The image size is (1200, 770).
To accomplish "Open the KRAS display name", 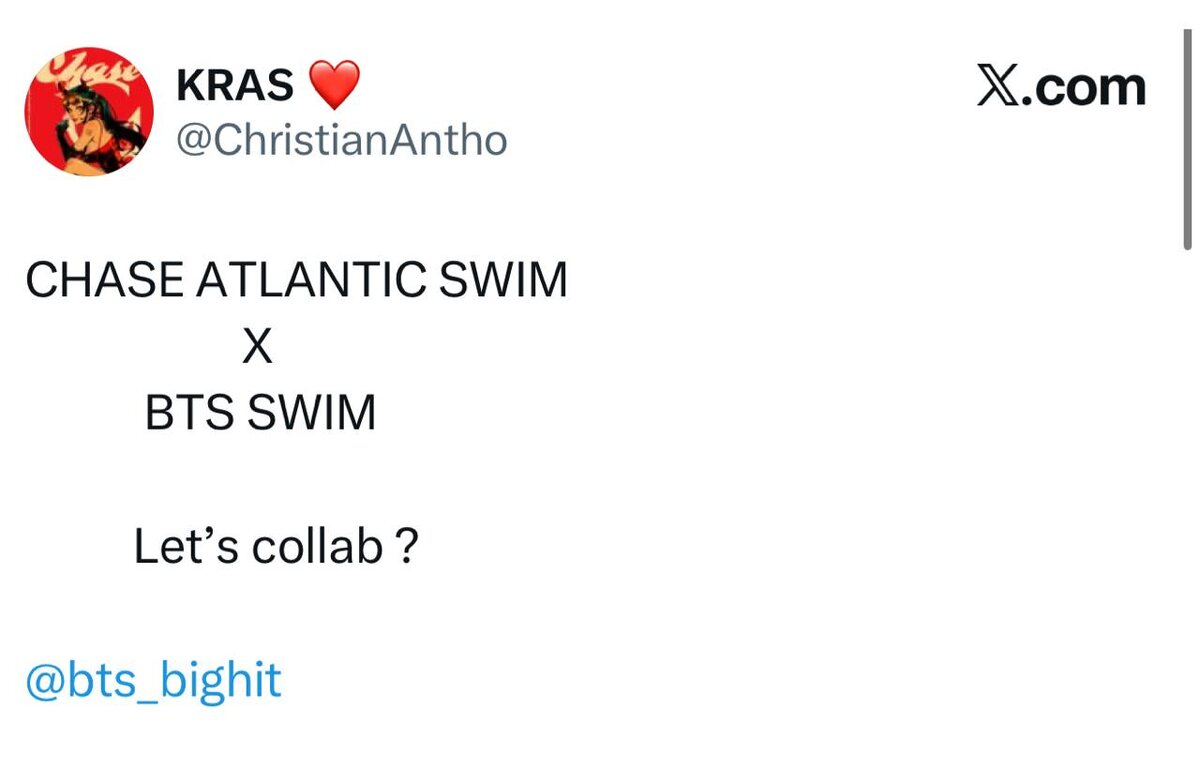I will click(235, 86).
